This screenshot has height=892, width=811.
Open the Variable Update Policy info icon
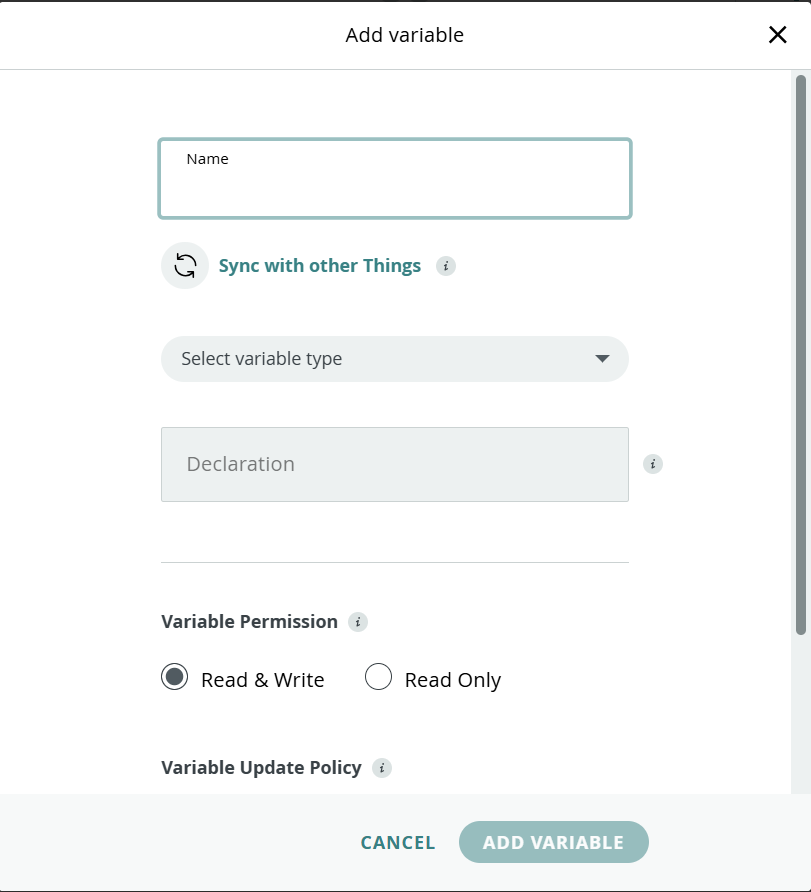pos(382,768)
